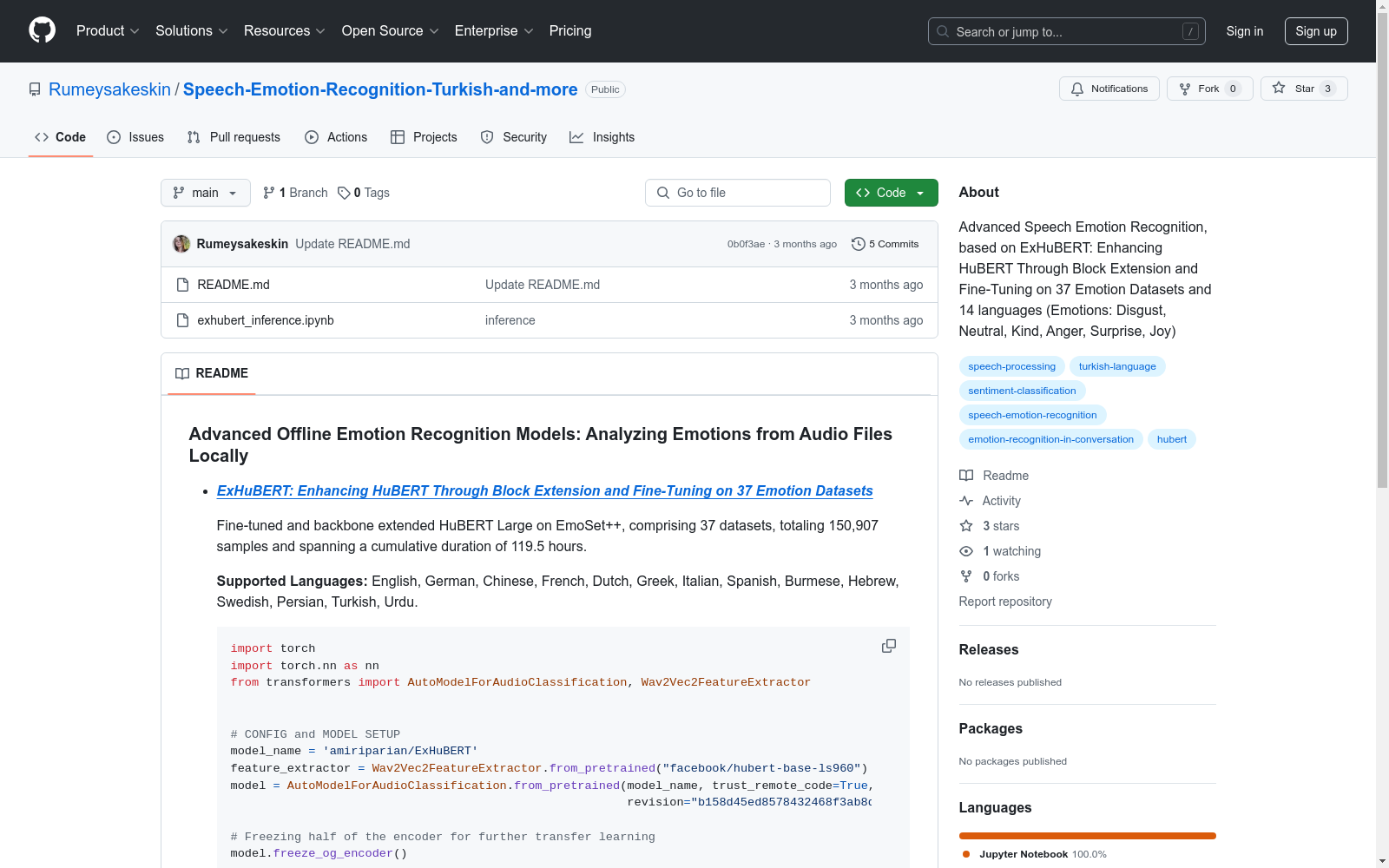Viewport: 1389px width, 868px height.
Task: Click the Rumeysakeskin avatar in commit row
Action: pyautogui.click(x=181, y=244)
